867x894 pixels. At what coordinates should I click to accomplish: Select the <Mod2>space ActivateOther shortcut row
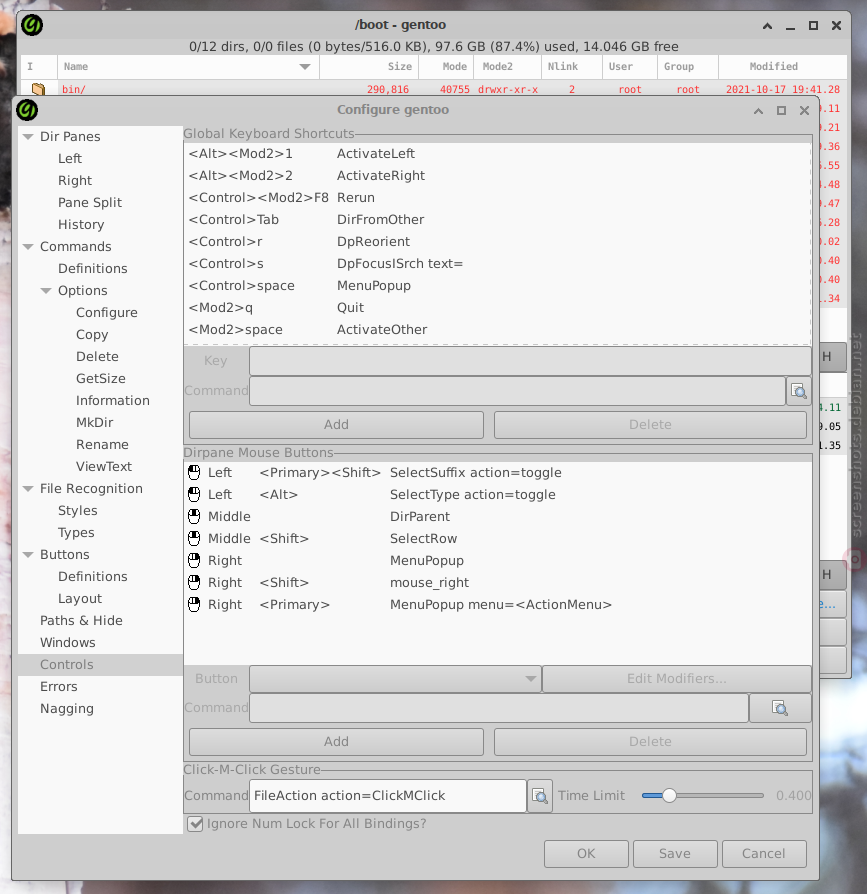498,330
